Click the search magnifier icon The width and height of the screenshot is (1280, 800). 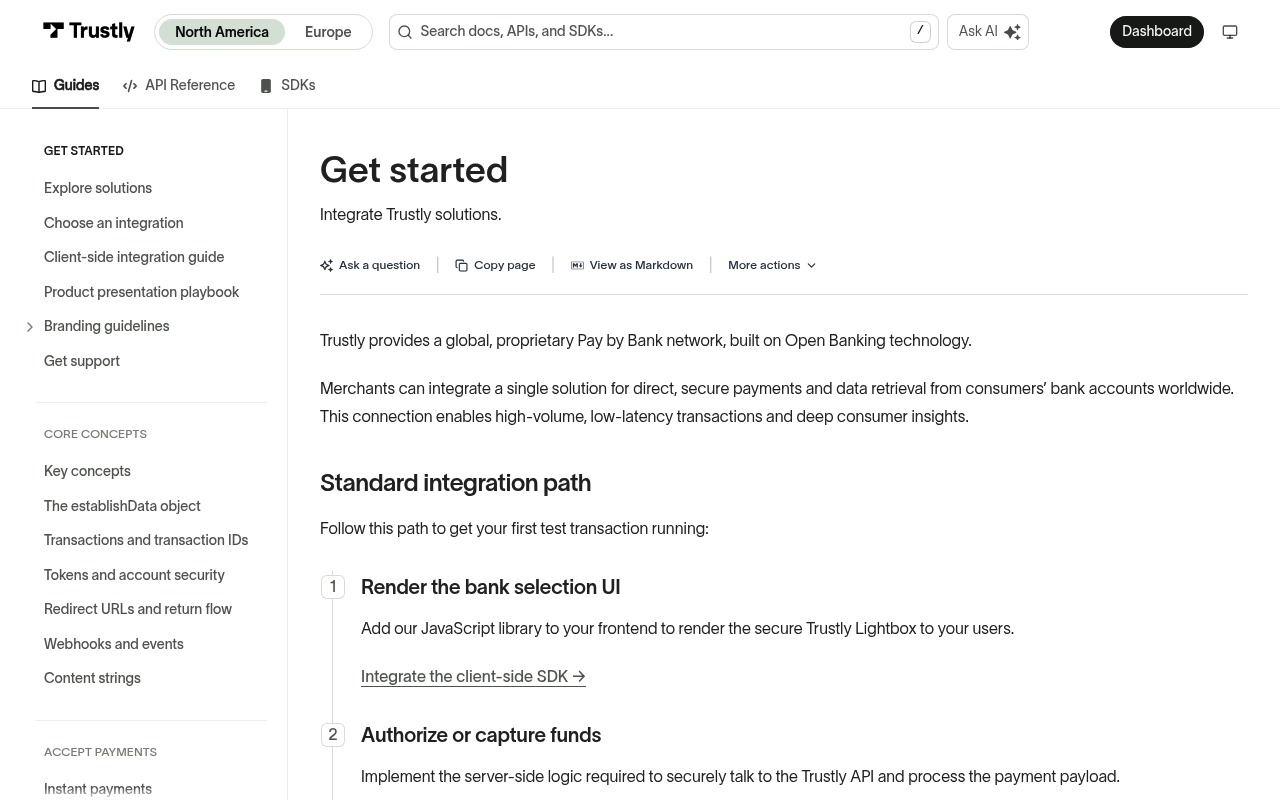coord(405,33)
